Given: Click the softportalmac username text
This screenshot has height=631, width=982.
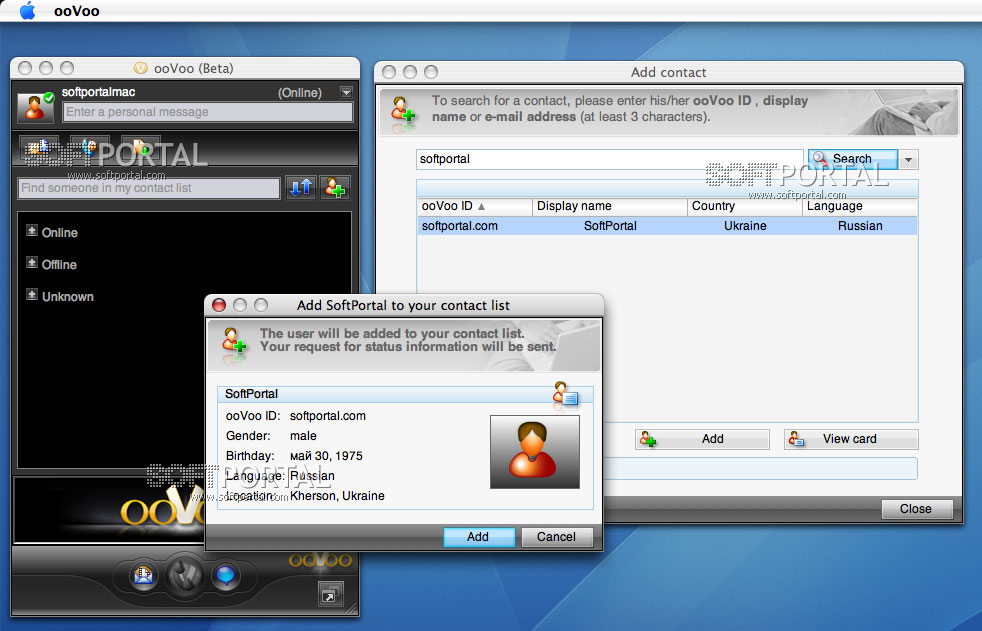Looking at the screenshot, I should (98, 92).
